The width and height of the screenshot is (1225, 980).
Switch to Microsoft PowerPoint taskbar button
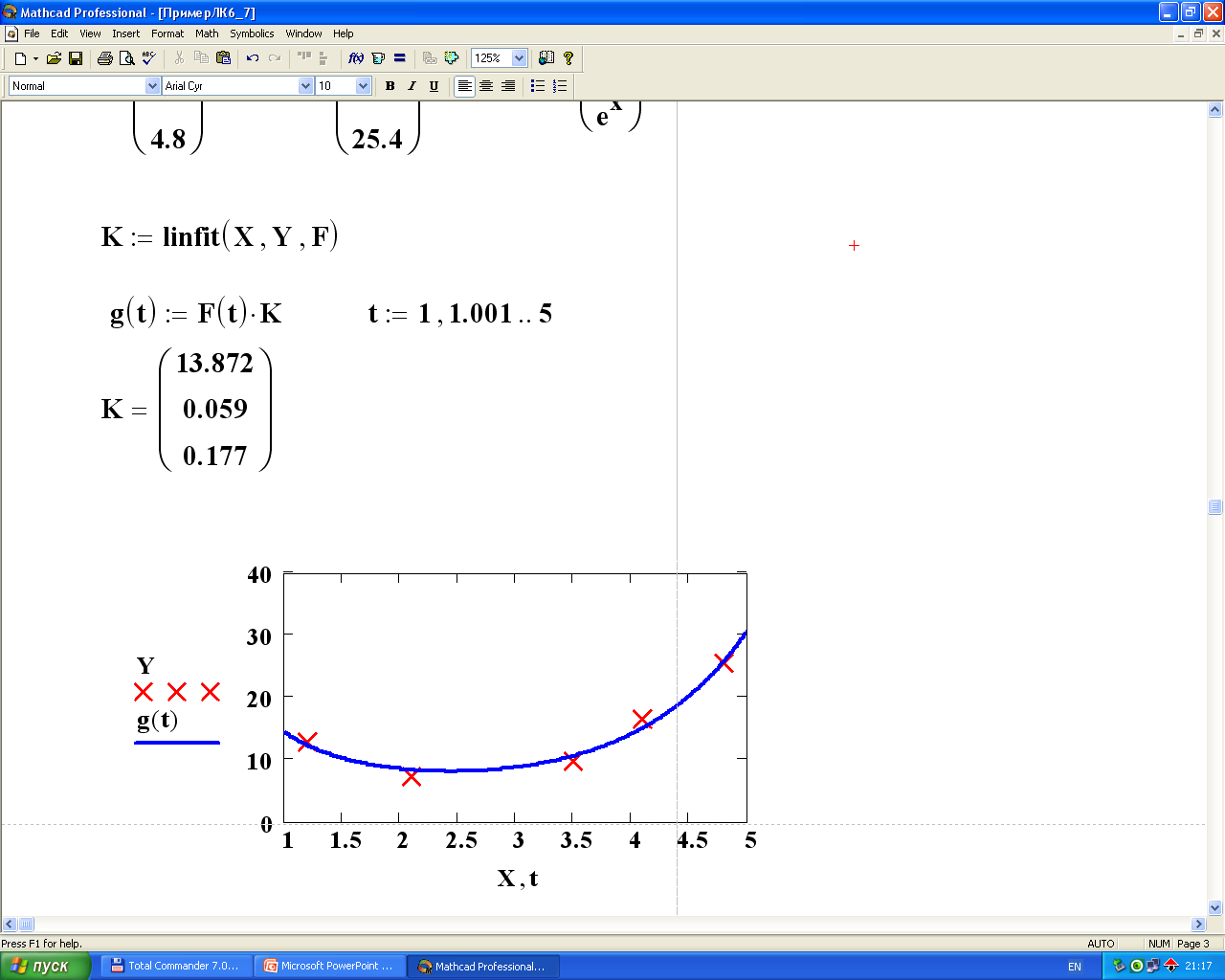pos(329,966)
